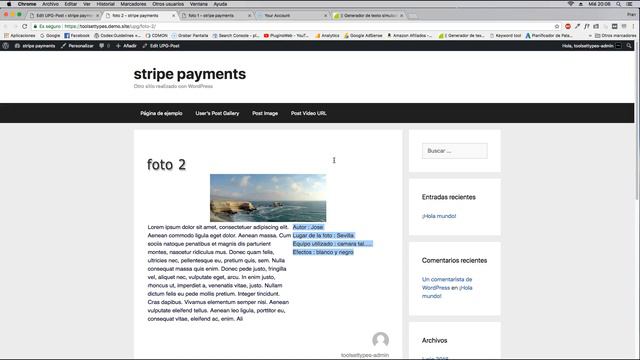The width and height of the screenshot is (640, 360).
Task: Click the f? fonts extension icon
Action: click(x=587, y=26)
